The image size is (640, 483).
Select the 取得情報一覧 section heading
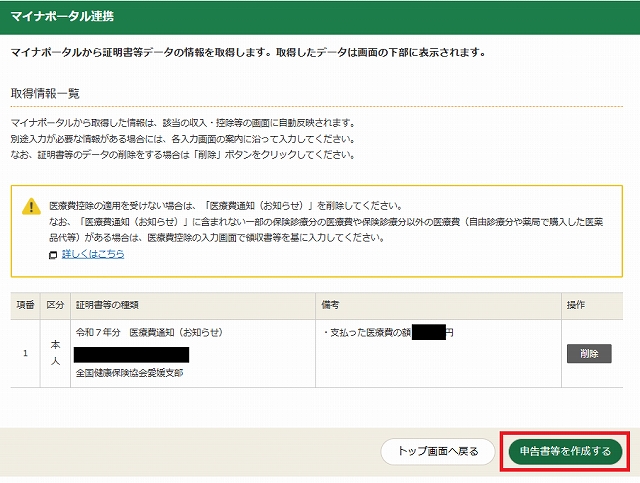point(45,93)
